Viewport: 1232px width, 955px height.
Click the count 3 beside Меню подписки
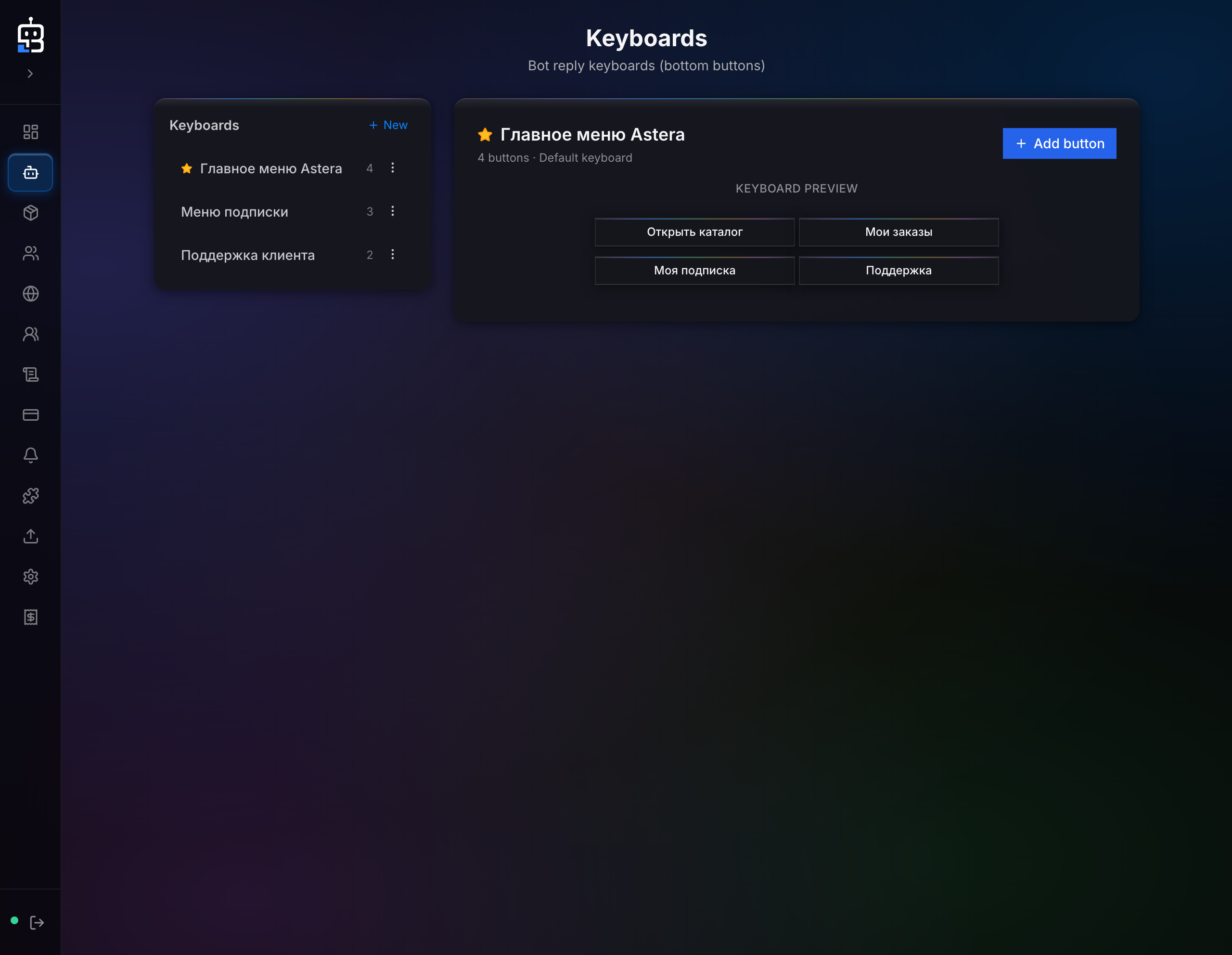370,212
